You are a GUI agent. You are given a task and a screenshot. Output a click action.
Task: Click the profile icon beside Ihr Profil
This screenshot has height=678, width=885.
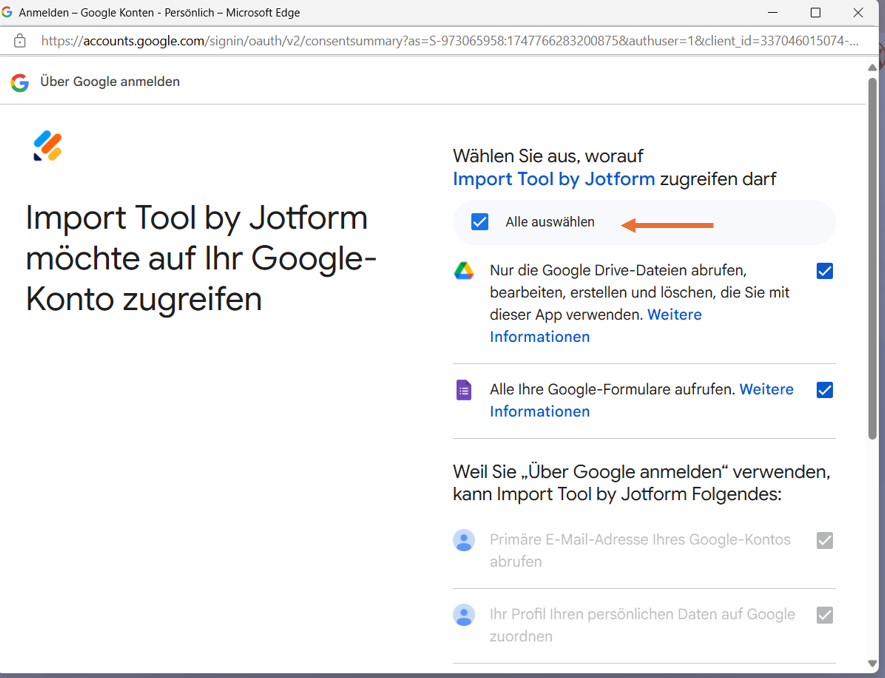(464, 615)
